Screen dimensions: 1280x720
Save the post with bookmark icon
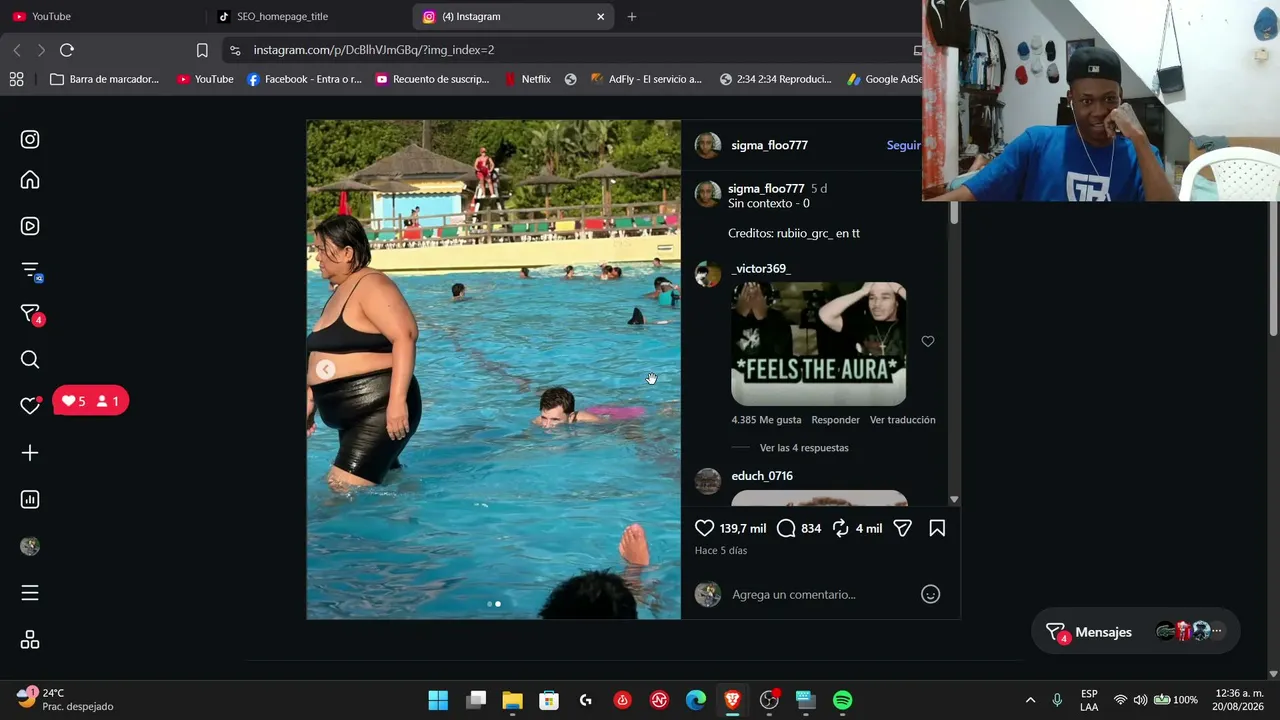pos(937,528)
